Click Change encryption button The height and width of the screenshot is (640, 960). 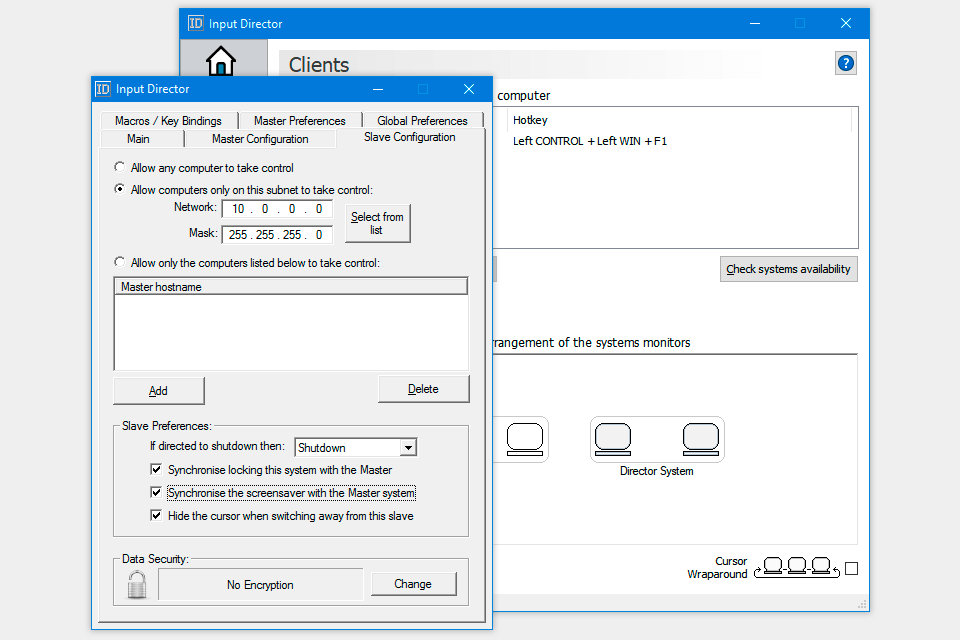tap(413, 584)
